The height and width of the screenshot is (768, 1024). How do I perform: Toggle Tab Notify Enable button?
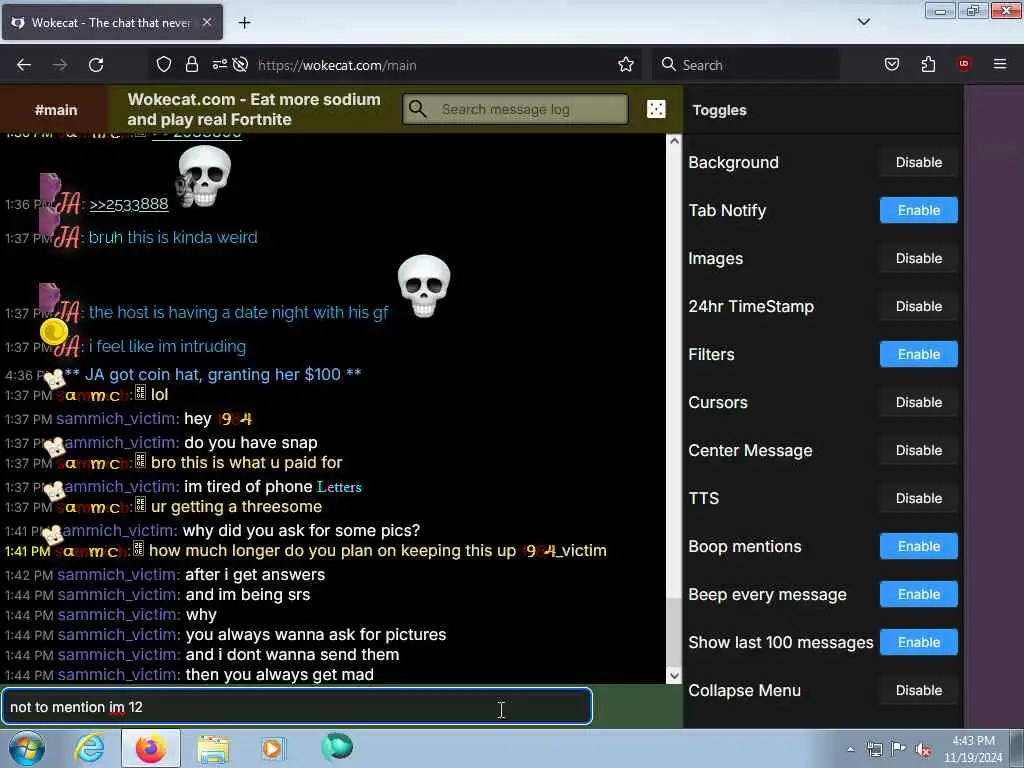click(918, 210)
